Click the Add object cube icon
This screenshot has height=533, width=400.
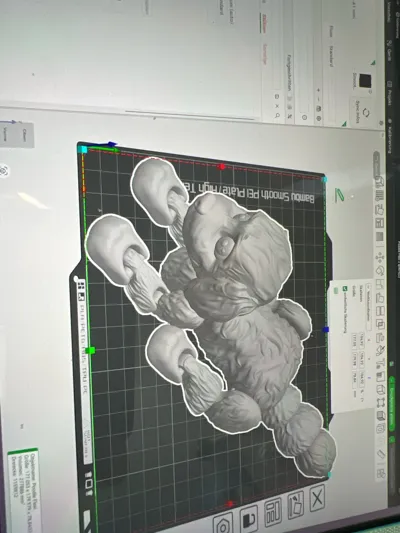point(380,181)
